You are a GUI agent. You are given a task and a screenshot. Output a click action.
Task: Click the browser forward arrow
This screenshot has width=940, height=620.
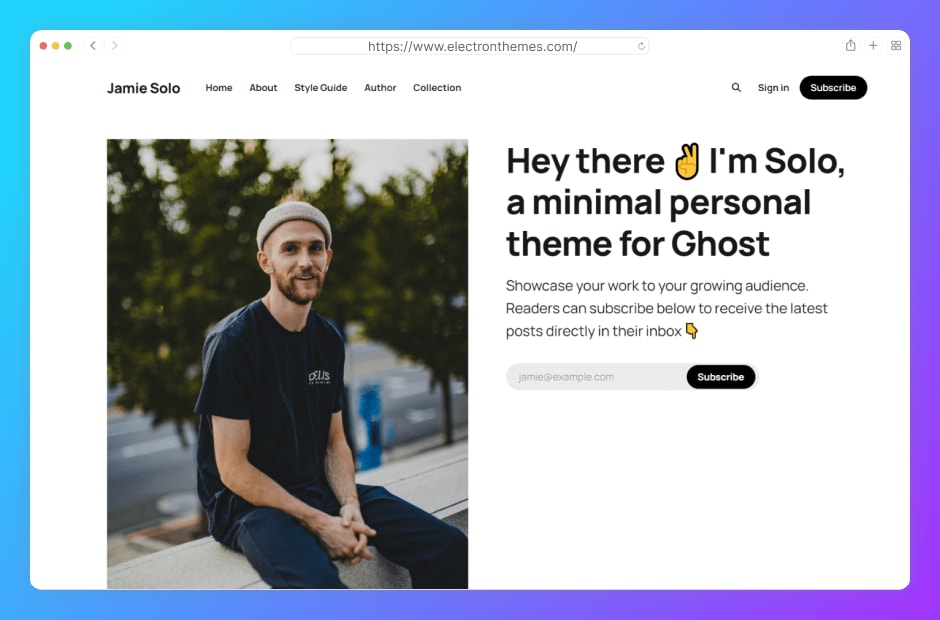click(115, 46)
